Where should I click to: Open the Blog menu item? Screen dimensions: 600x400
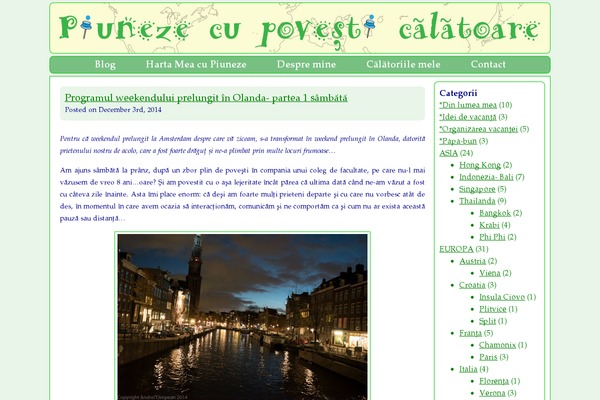(105, 64)
